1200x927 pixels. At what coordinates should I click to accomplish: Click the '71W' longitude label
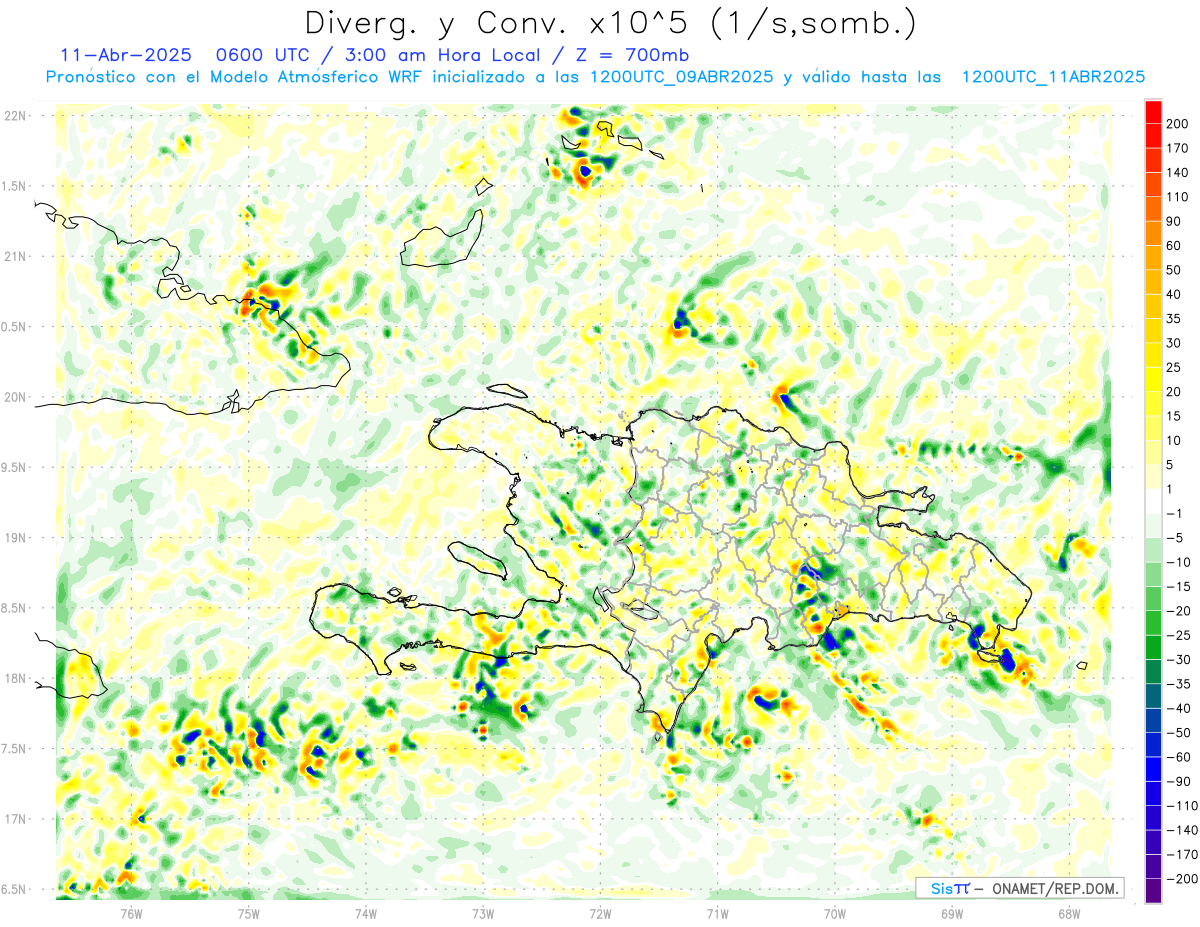(717, 913)
